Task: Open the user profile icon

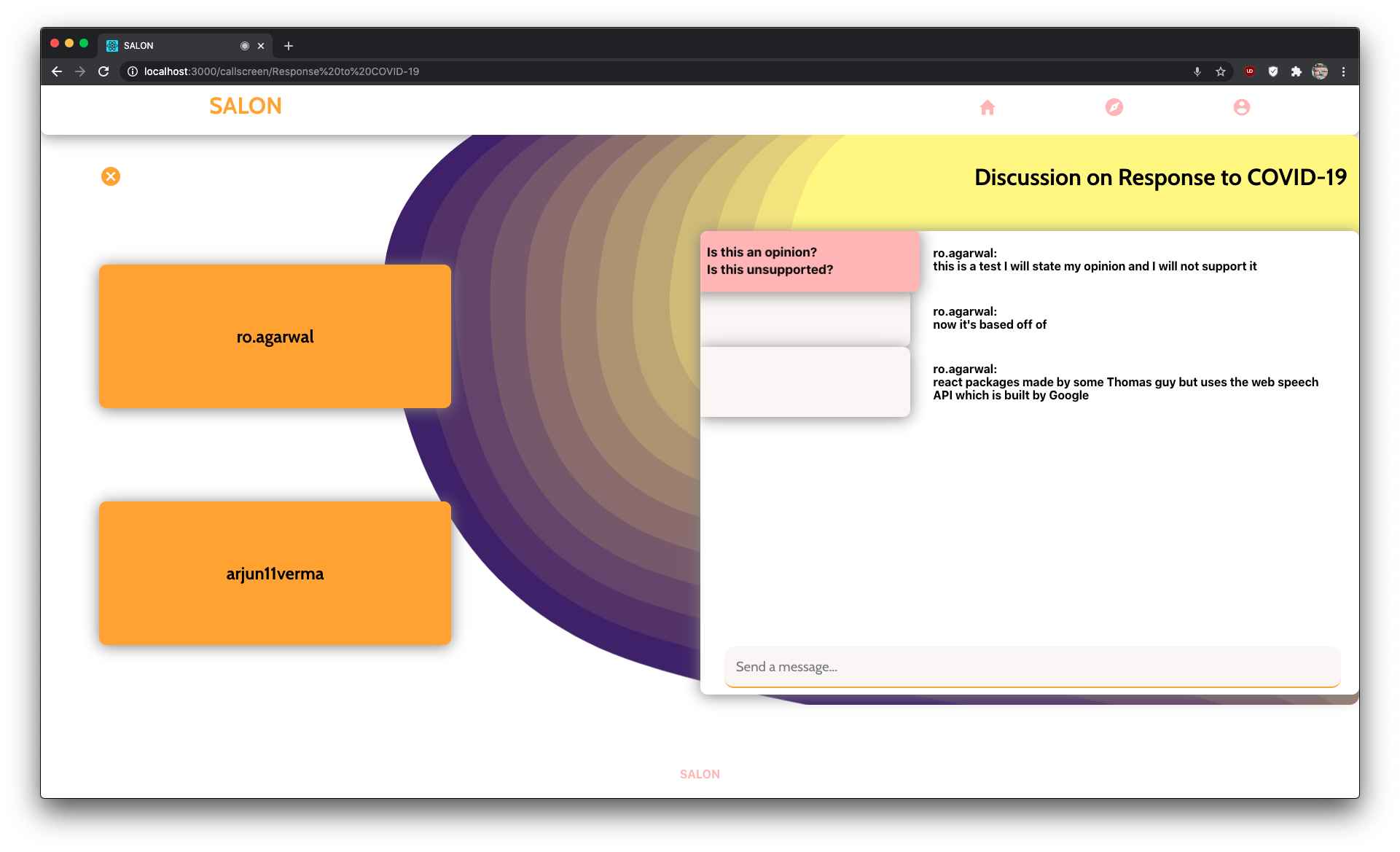Action: click(x=1241, y=108)
